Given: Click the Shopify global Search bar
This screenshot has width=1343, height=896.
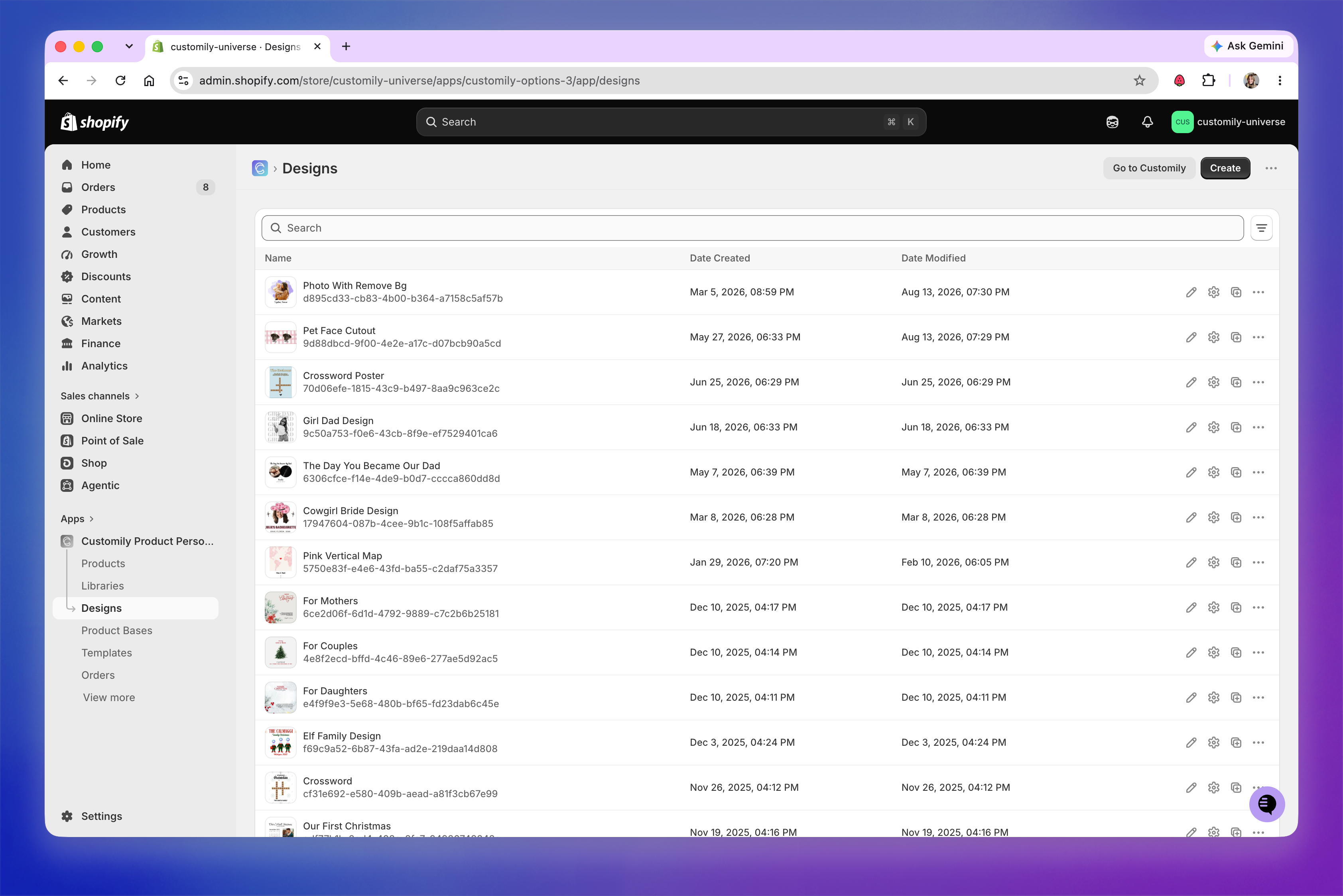Looking at the screenshot, I should (671, 122).
